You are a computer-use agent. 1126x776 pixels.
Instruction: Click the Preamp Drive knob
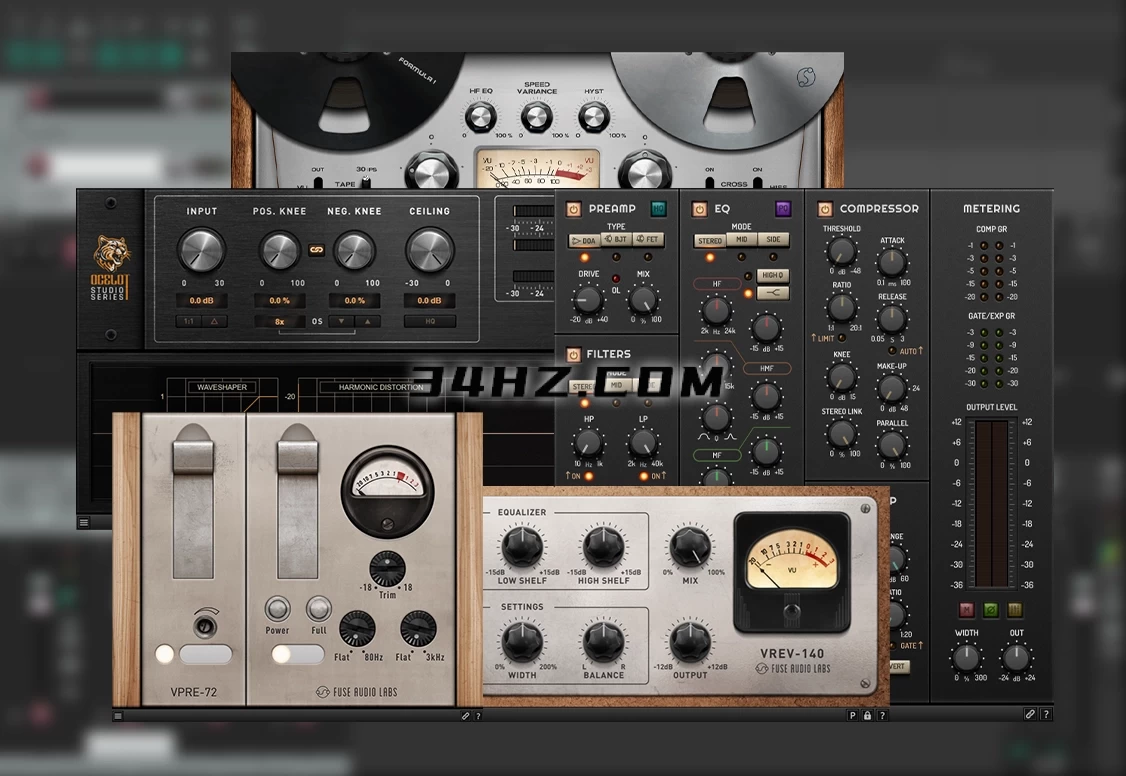point(588,299)
